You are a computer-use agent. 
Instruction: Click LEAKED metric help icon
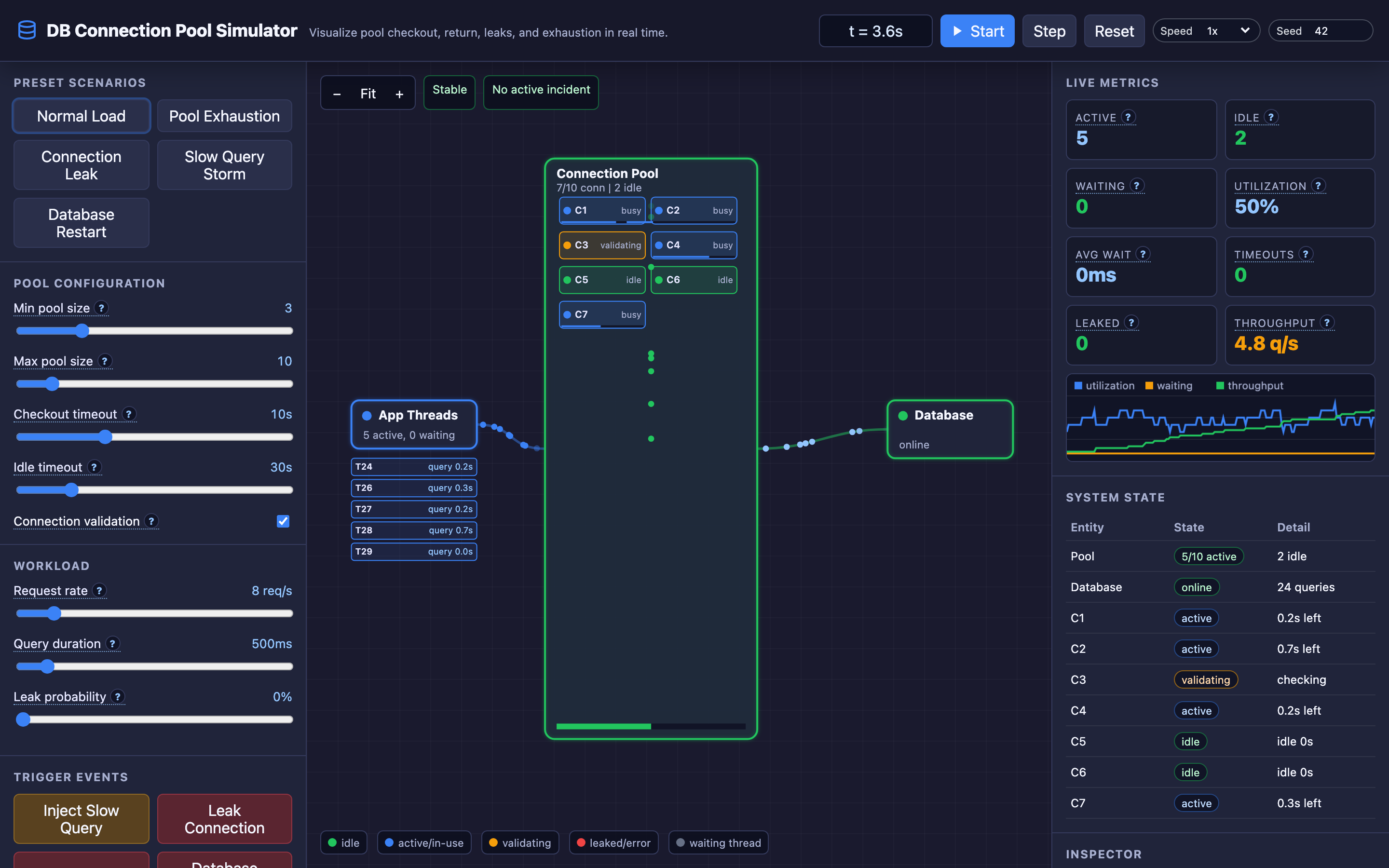tap(1131, 323)
